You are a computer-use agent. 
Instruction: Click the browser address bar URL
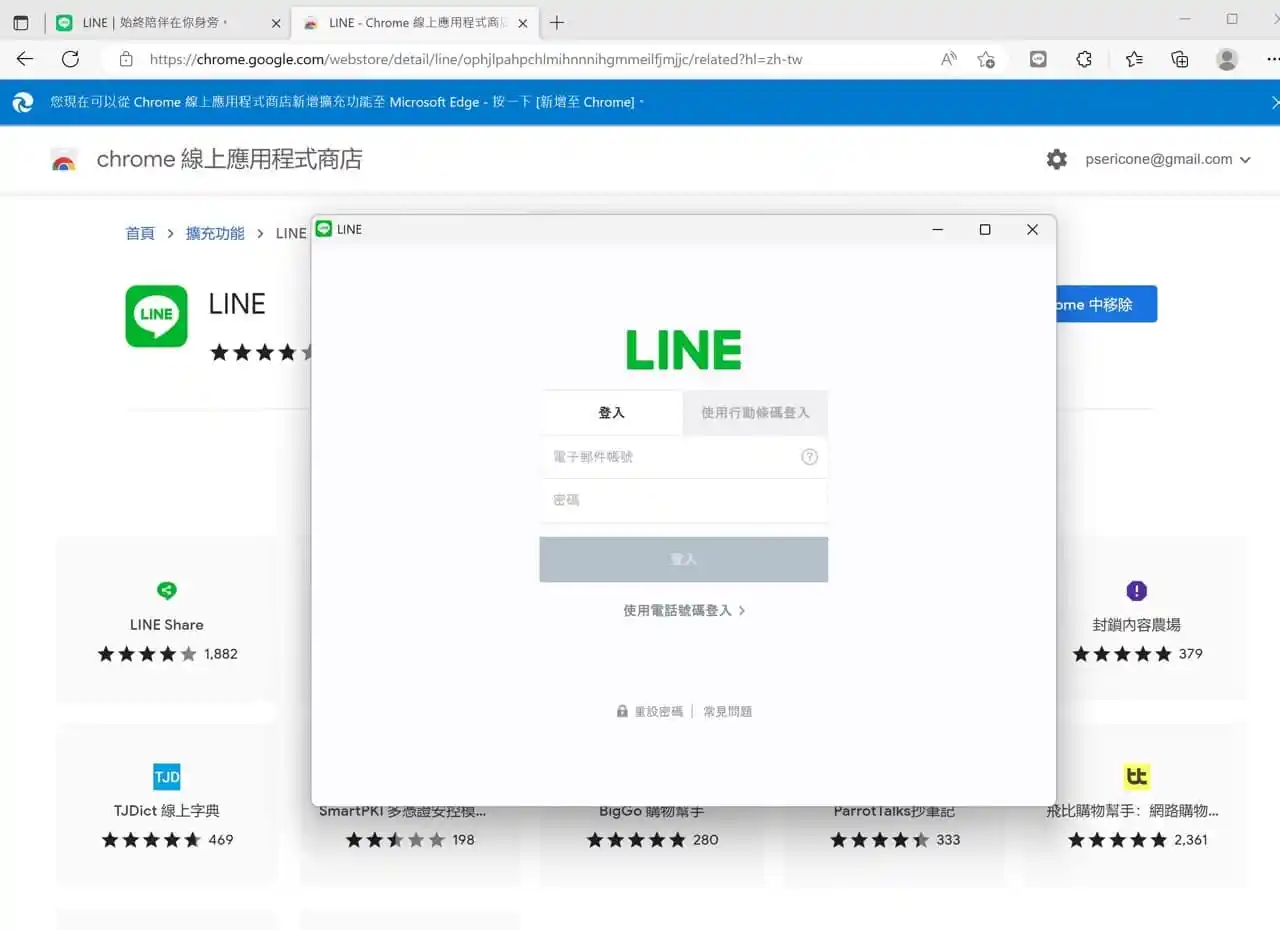click(x=476, y=59)
